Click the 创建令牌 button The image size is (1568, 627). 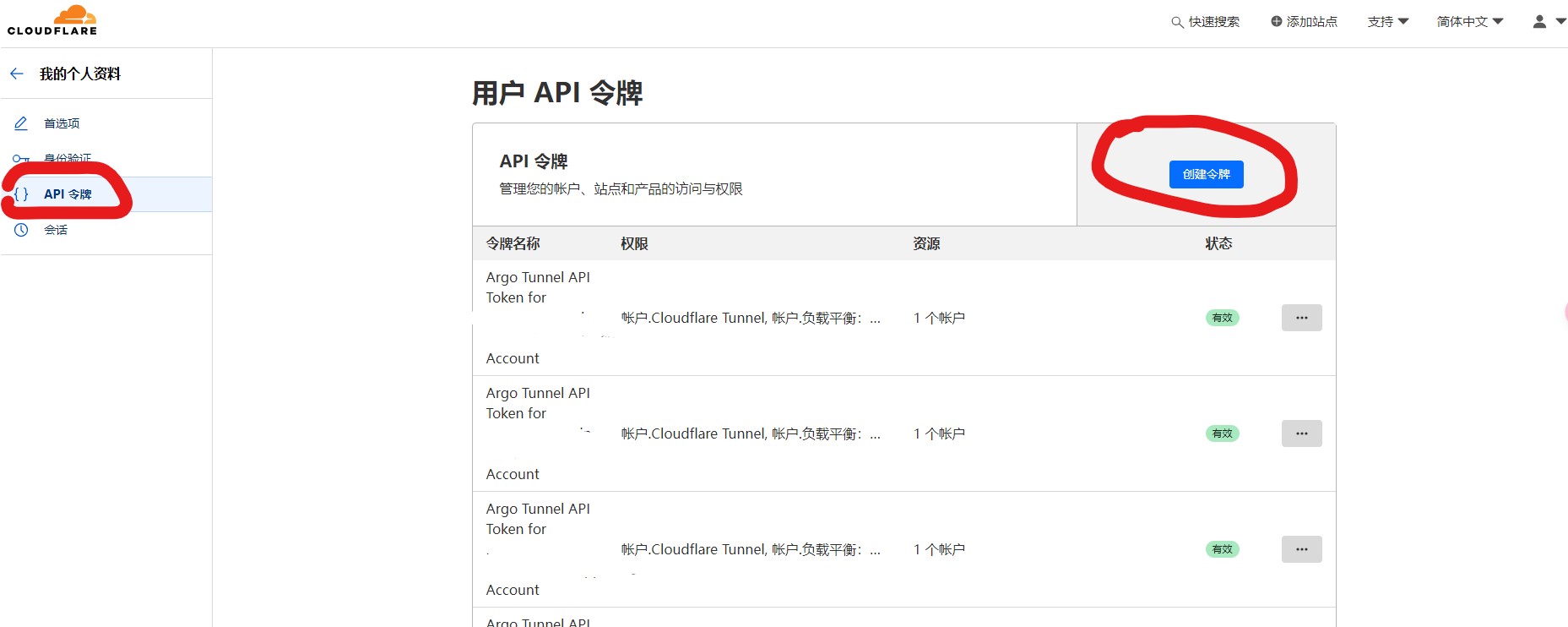(x=1206, y=174)
